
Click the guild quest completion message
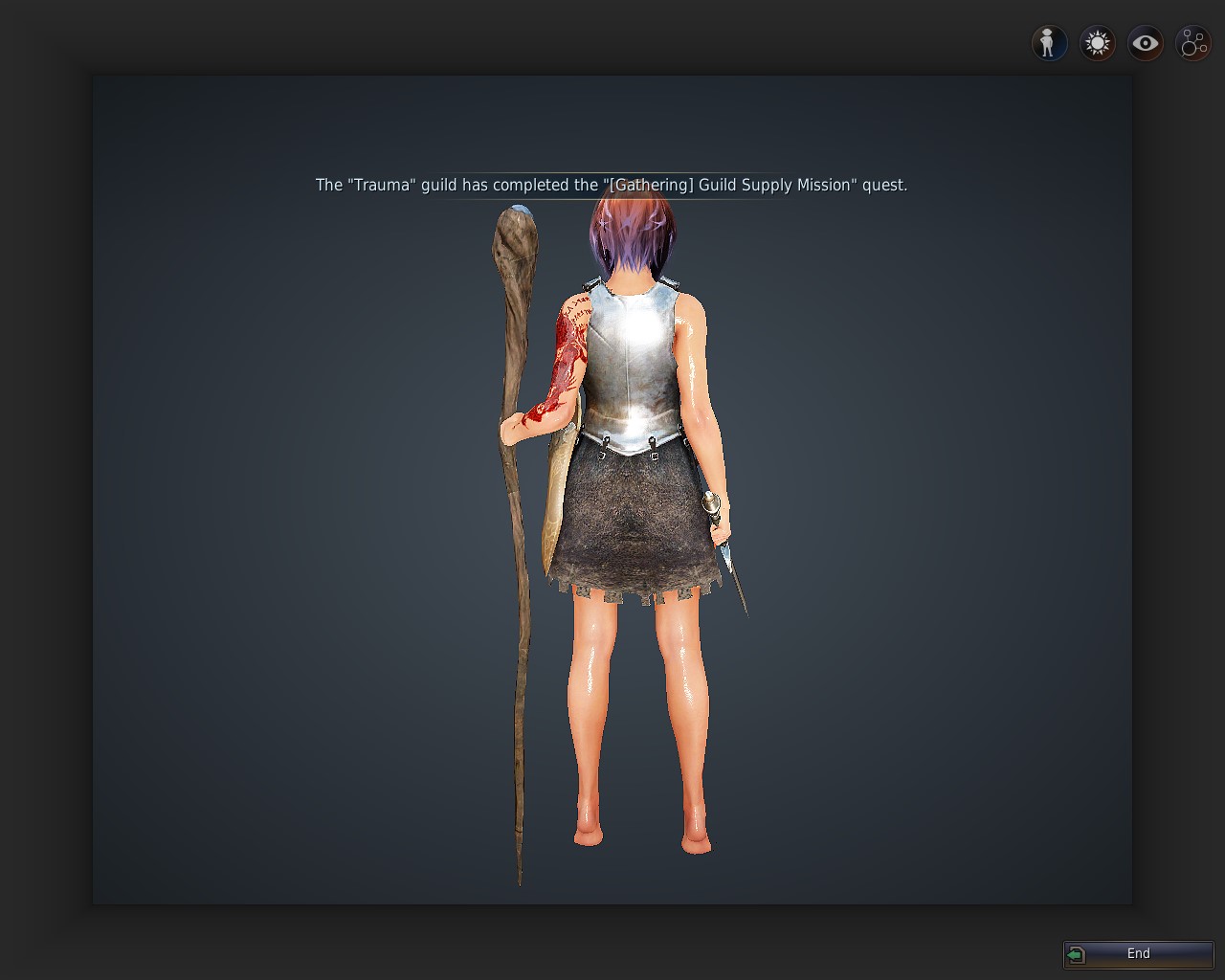(612, 185)
